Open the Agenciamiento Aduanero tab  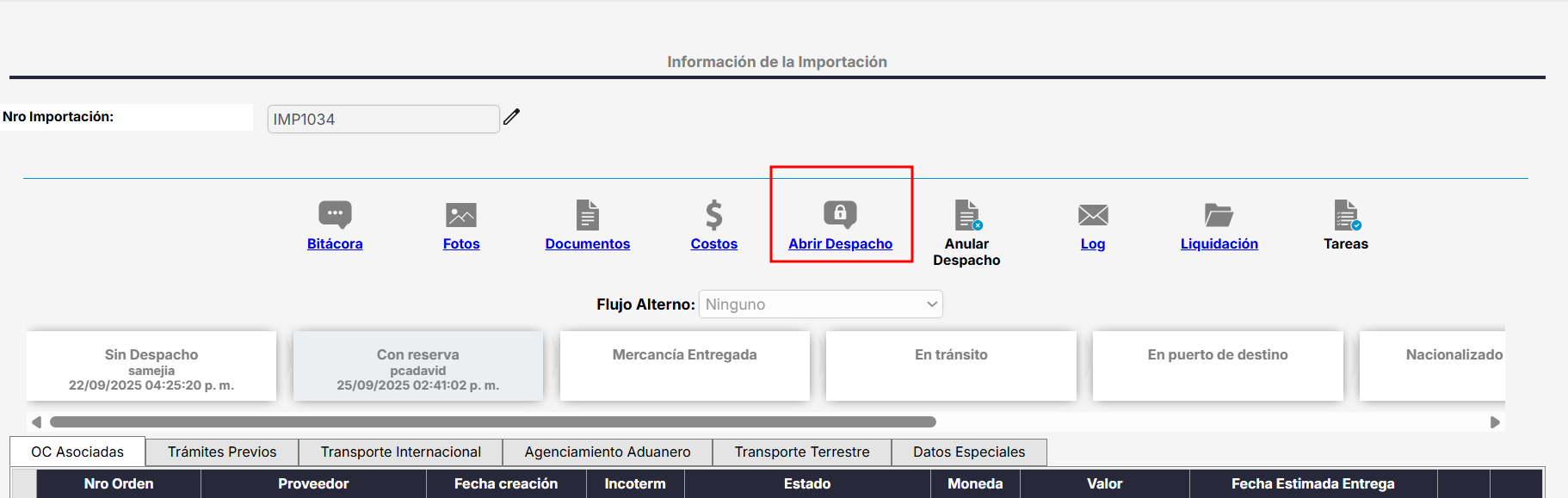(x=608, y=452)
